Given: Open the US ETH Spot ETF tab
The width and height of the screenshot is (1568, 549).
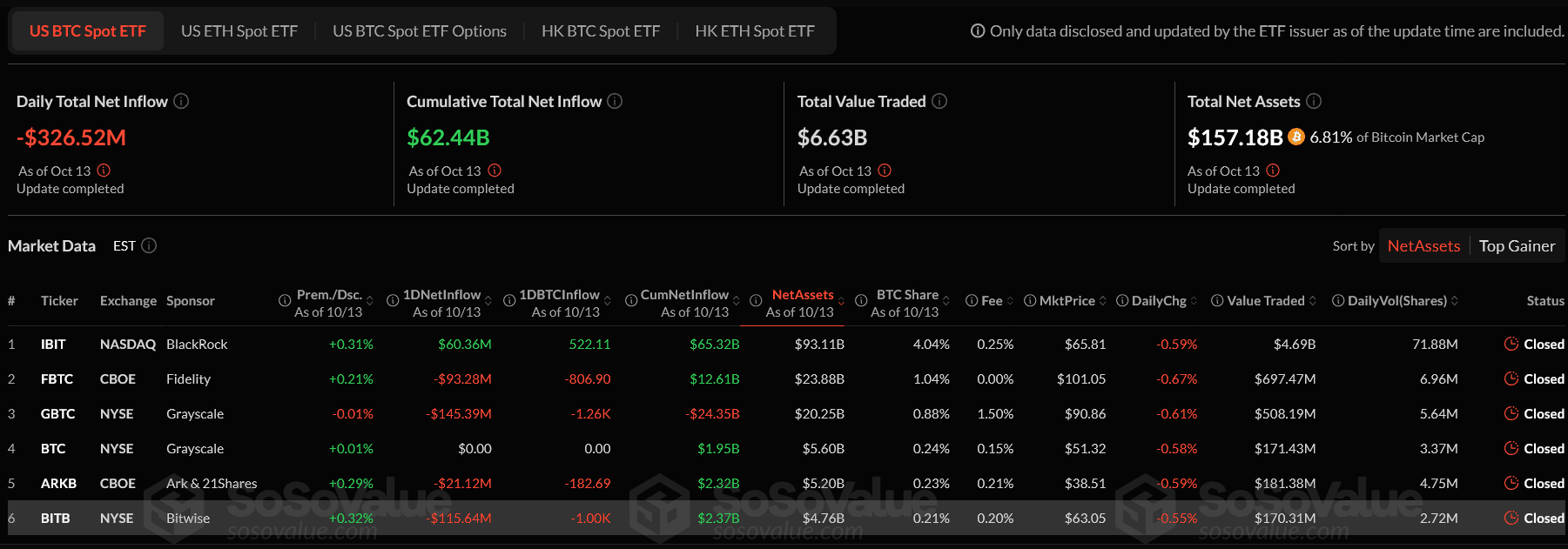Looking at the screenshot, I should (239, 31).
